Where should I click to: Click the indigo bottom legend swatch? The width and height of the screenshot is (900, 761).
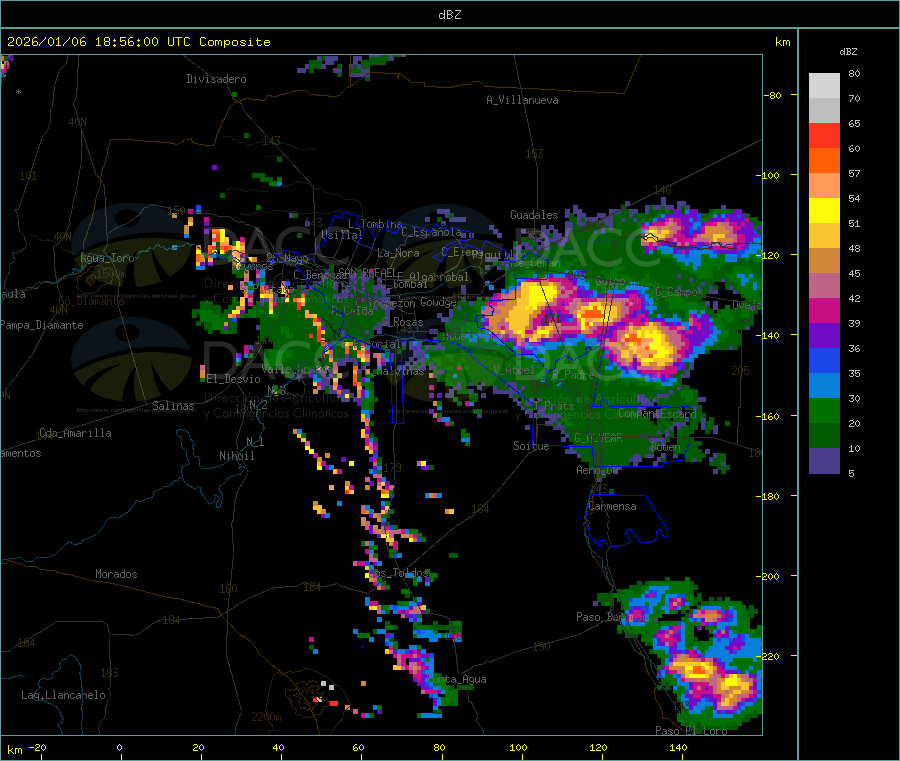coord(824,461)
